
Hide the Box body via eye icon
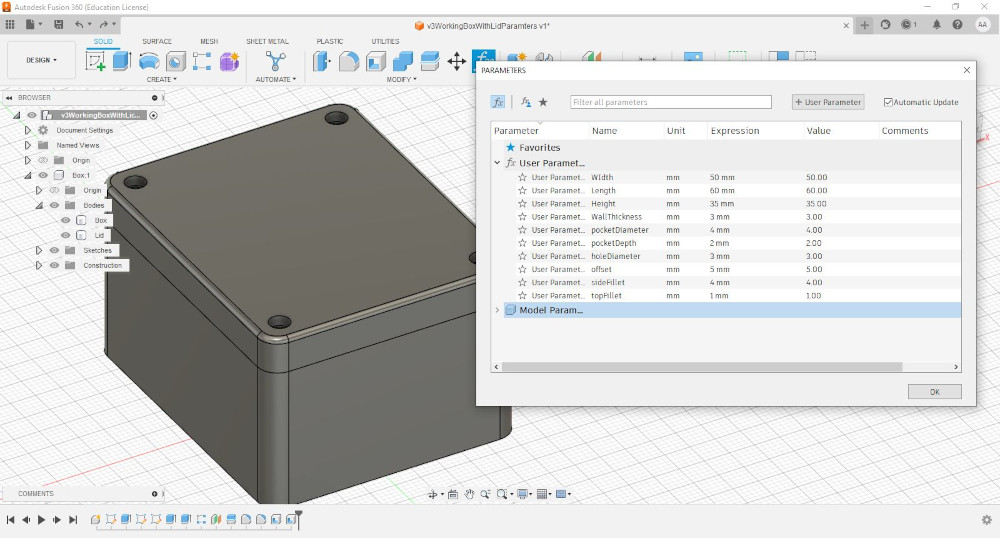[66, 220]
